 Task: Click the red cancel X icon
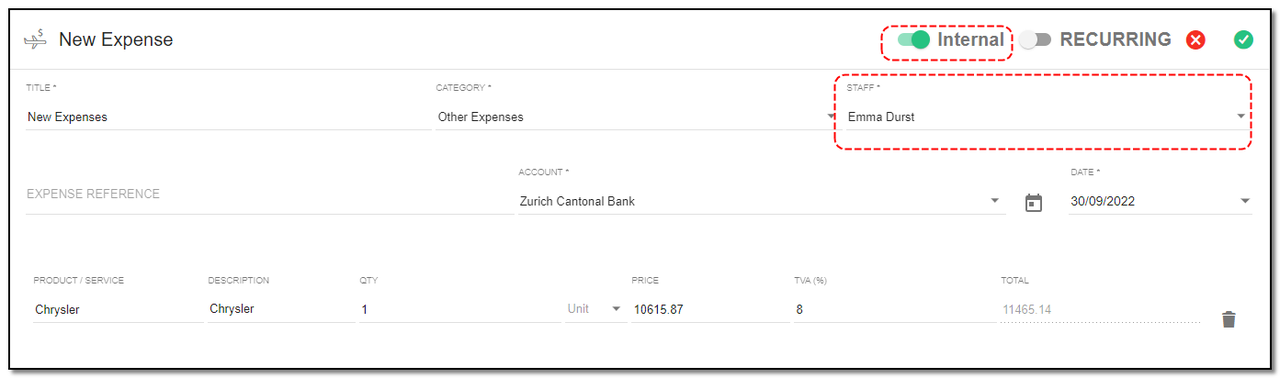click(1195, 40)
